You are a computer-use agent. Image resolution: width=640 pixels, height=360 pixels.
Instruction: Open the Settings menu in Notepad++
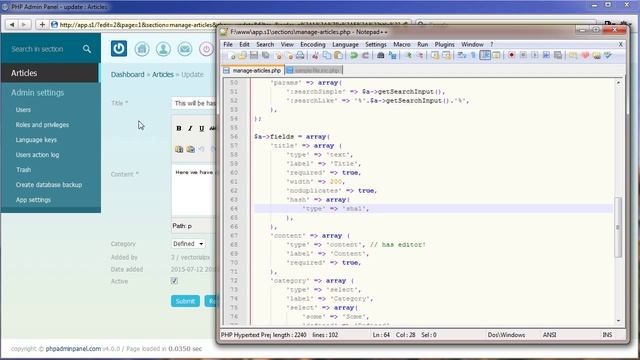[x=376, y=44]
